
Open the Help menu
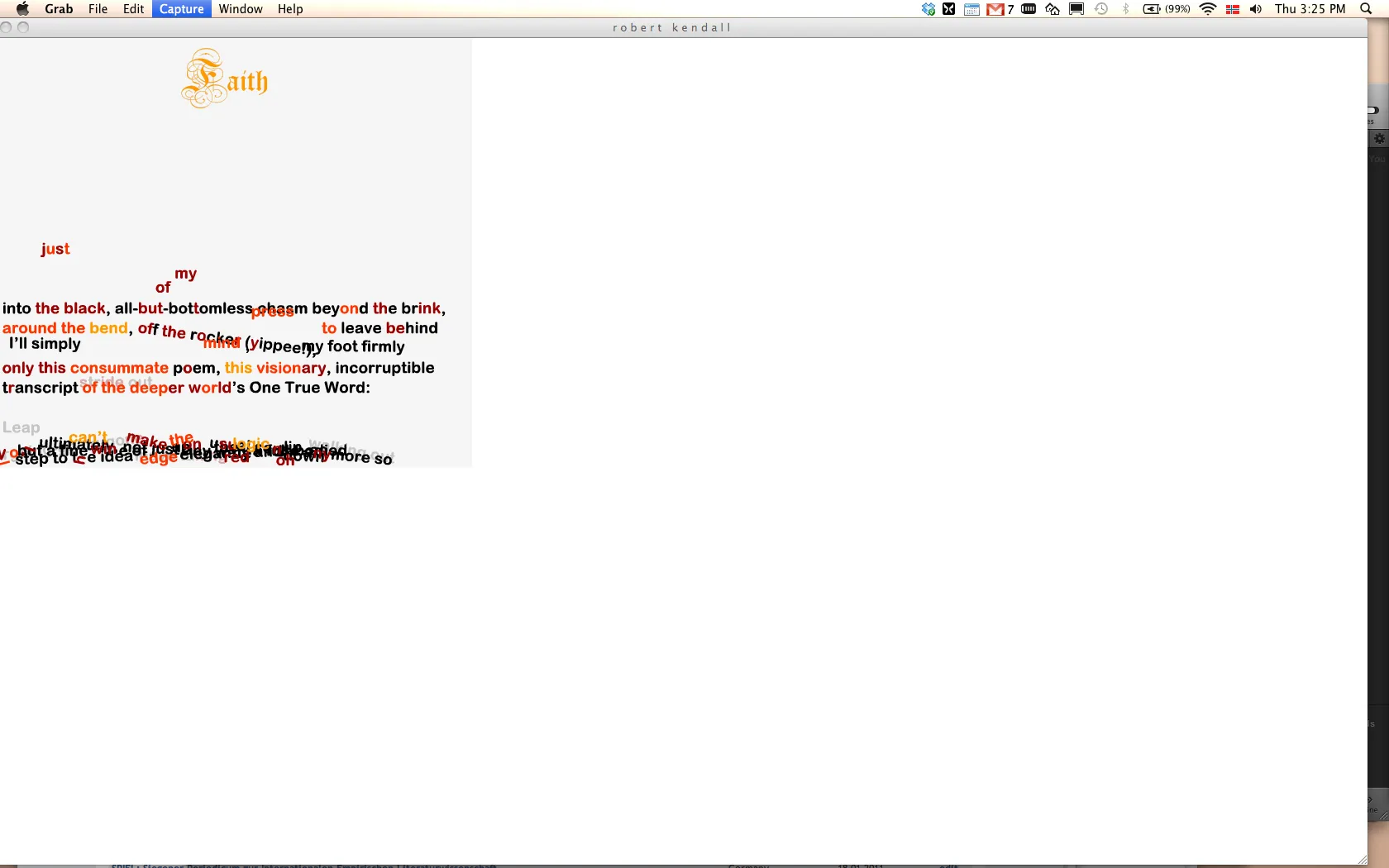tap(289, 9)
